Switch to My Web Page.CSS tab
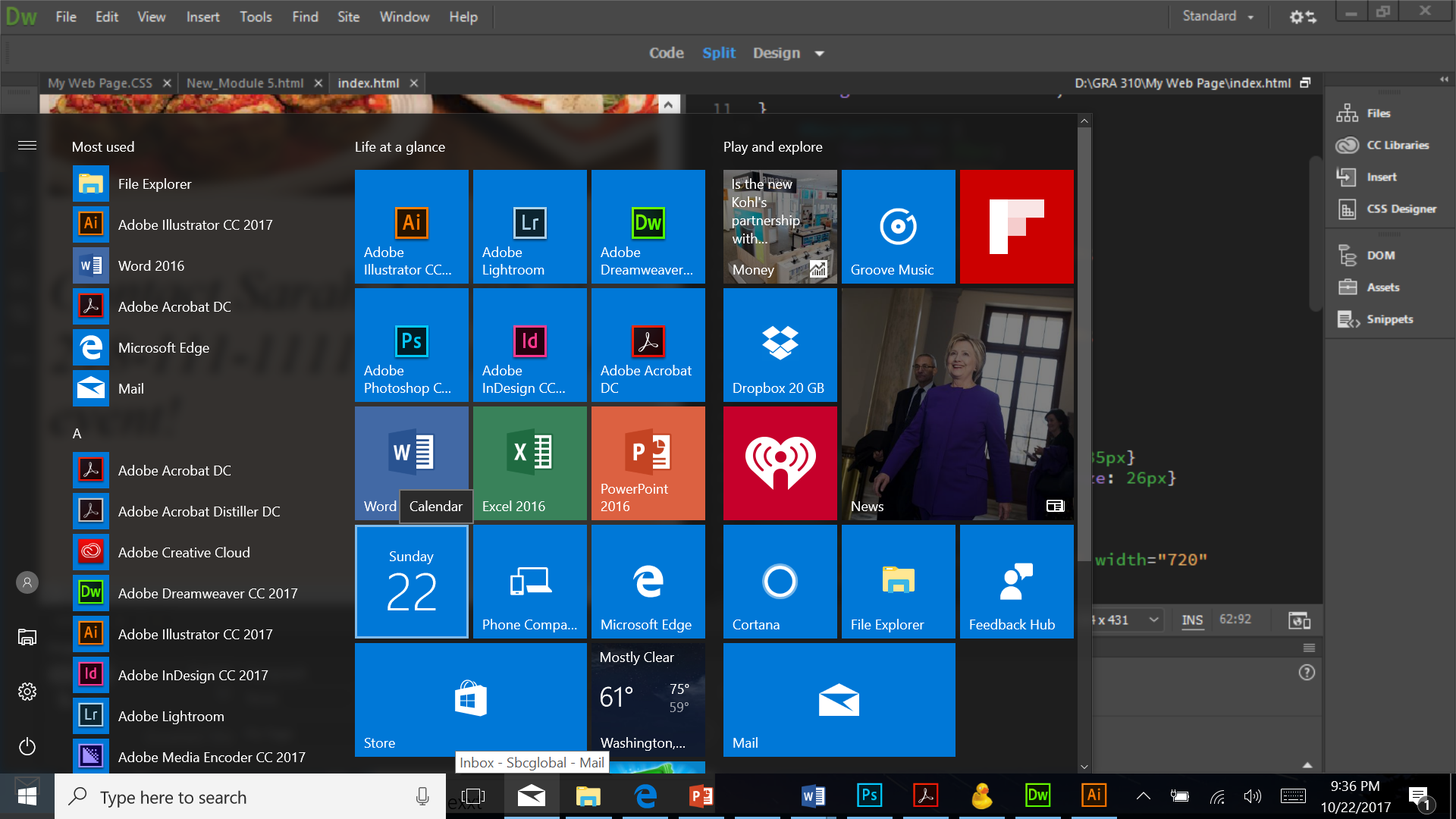The height and width of the screenshot is (819, 1456). (100, 83)
